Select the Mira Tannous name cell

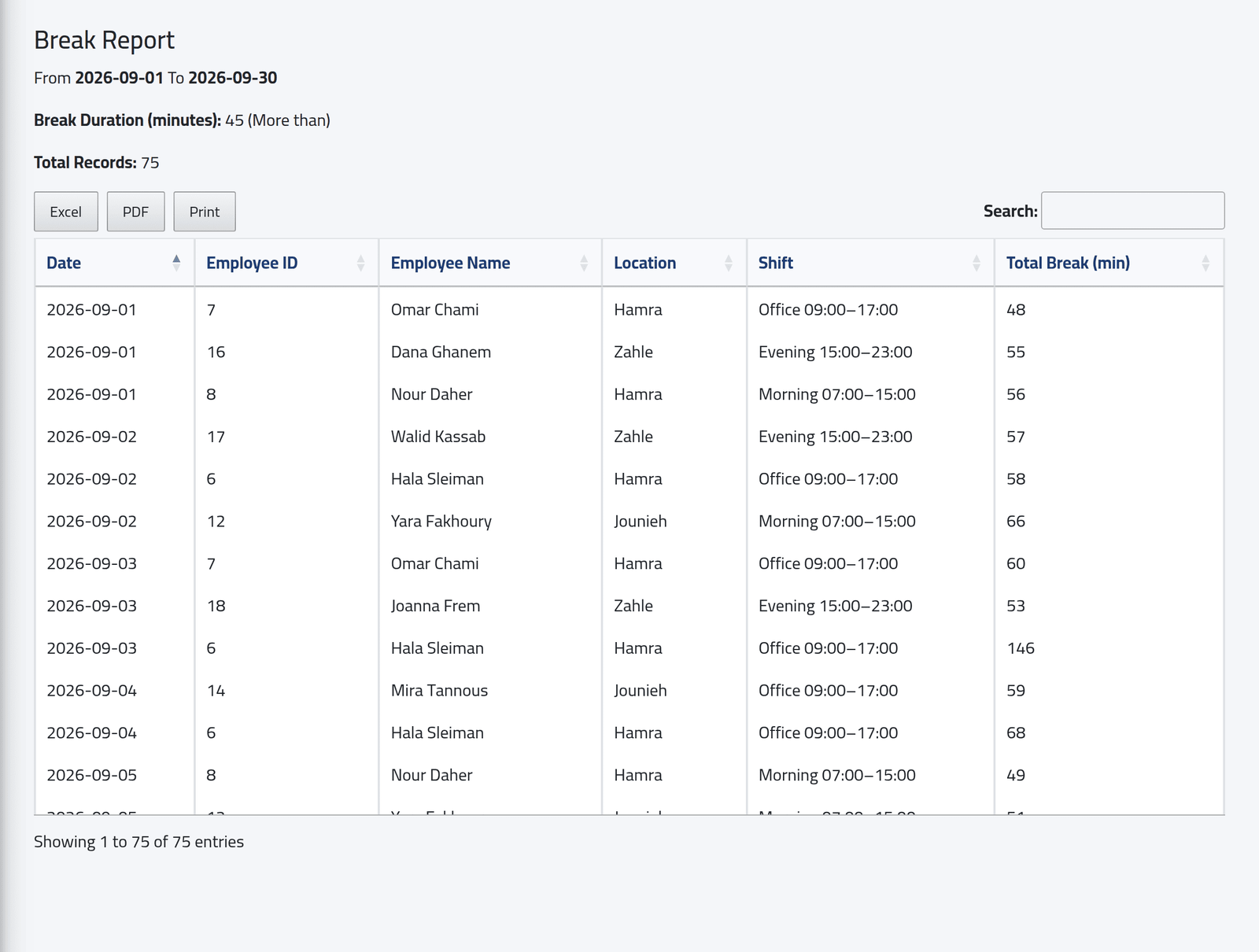tap(439, 690)
